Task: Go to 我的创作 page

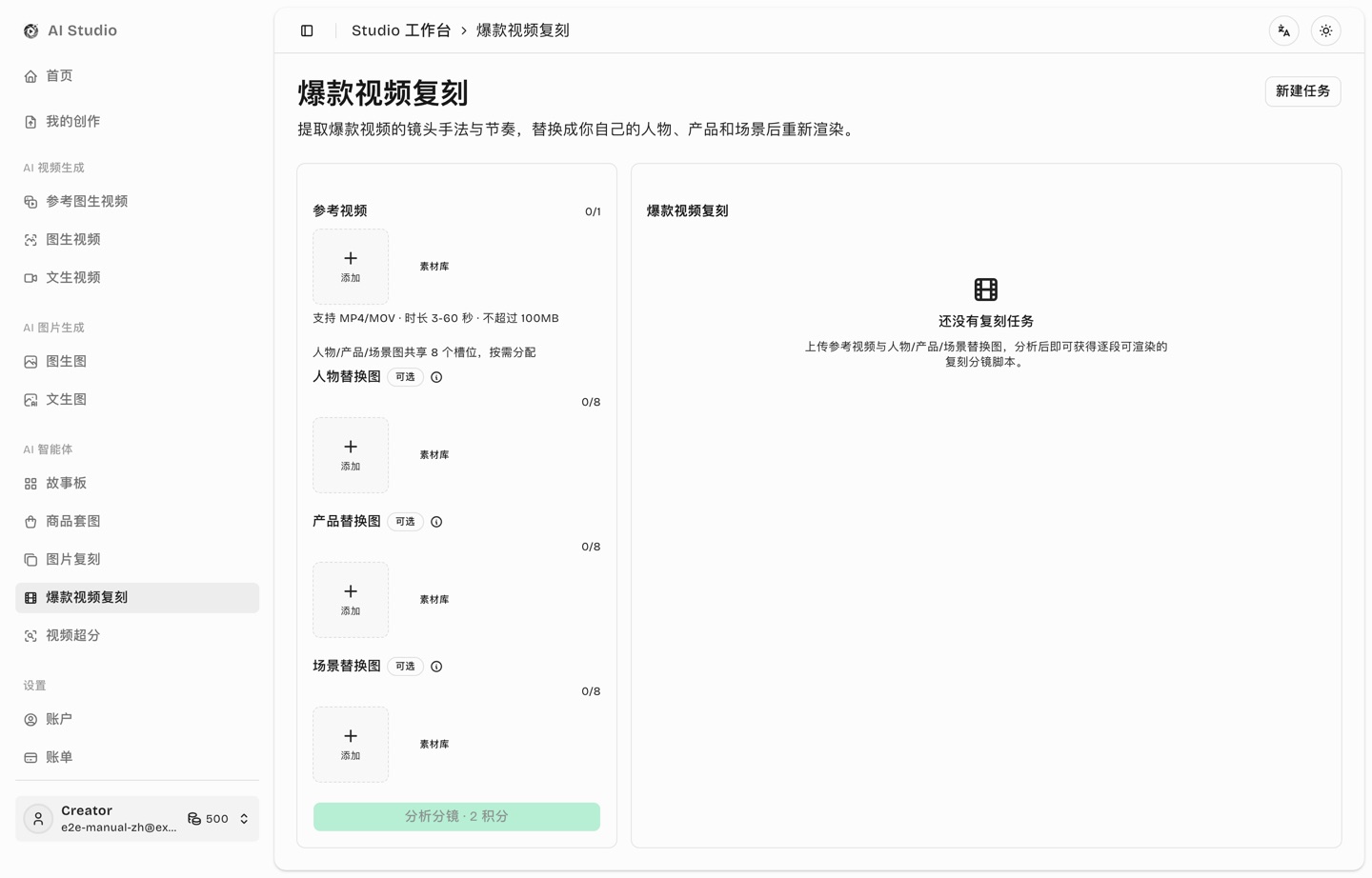Action: 137,122
